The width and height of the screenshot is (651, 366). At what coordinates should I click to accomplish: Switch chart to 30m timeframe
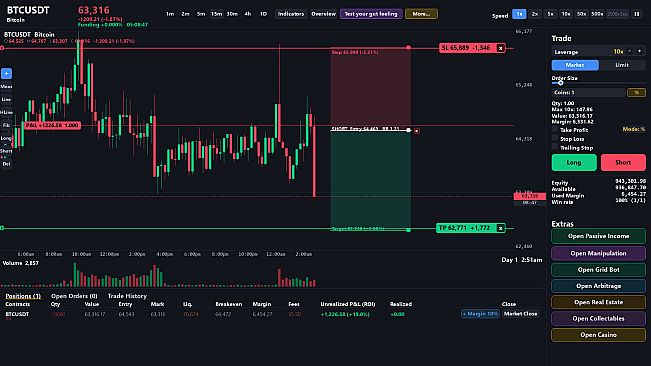(x=232, y=14)
